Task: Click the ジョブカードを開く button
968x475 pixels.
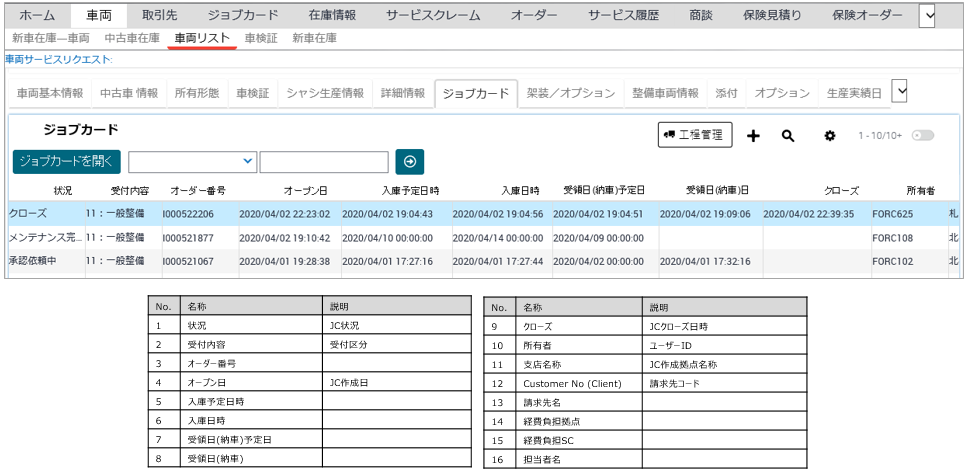Action: tap(66, 162)
